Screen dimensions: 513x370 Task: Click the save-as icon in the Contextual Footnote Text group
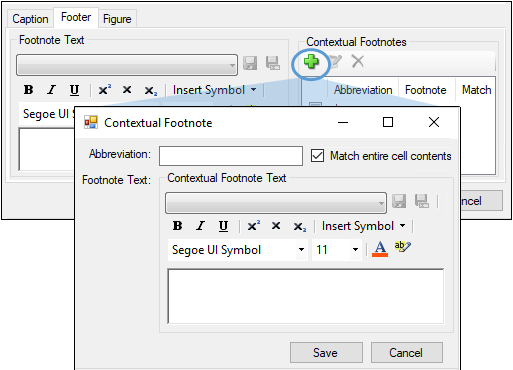pos(422,201)
